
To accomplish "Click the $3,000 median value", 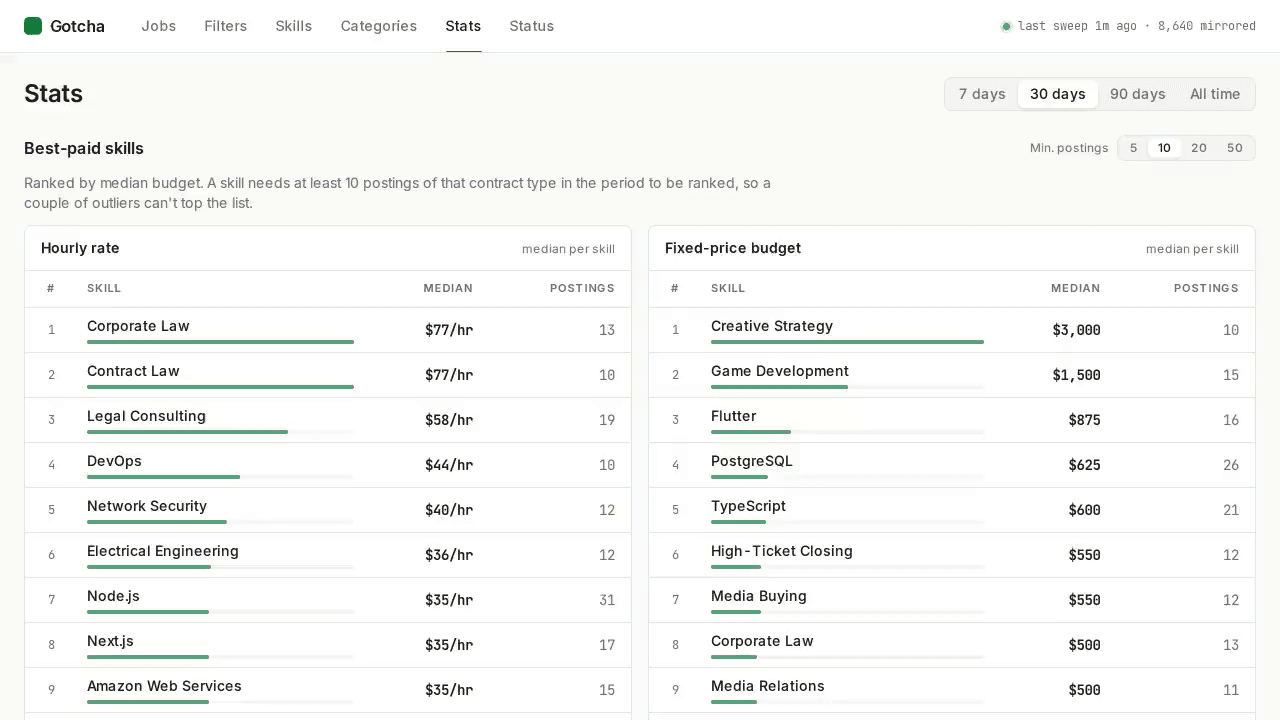I will (x=1076, y=330).
